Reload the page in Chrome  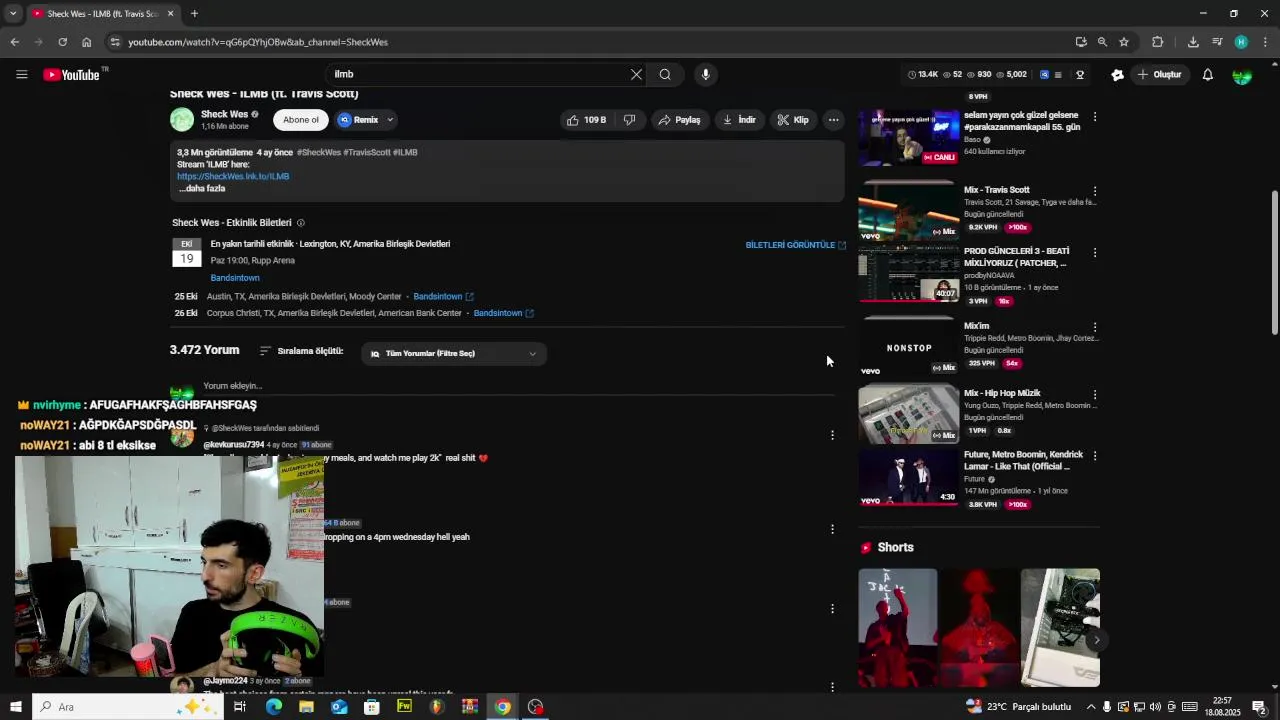(62, 42)
